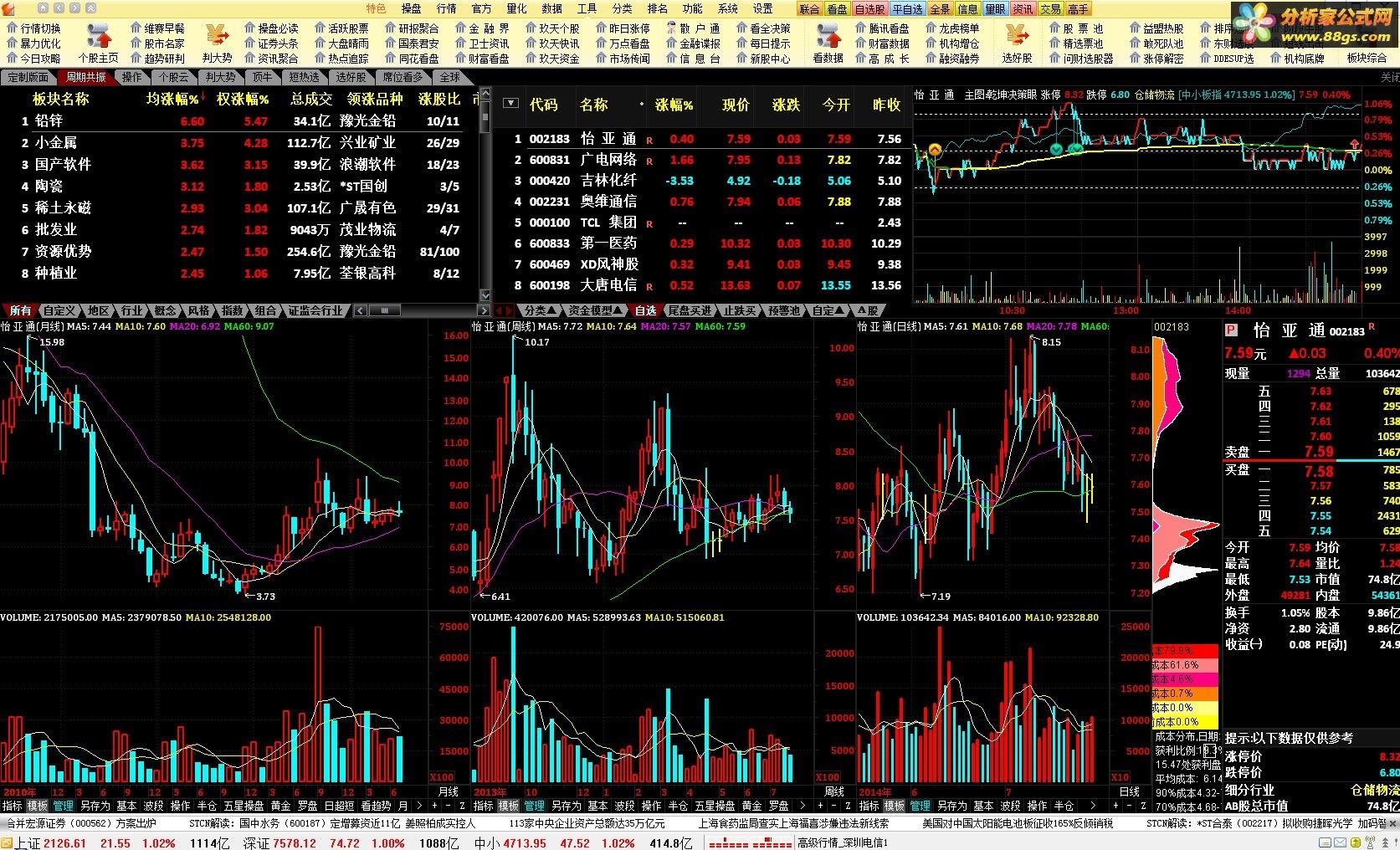Screen dimensions: 1400x850
Task: Select the 铅锌 sector row
Action: (241, 120)
